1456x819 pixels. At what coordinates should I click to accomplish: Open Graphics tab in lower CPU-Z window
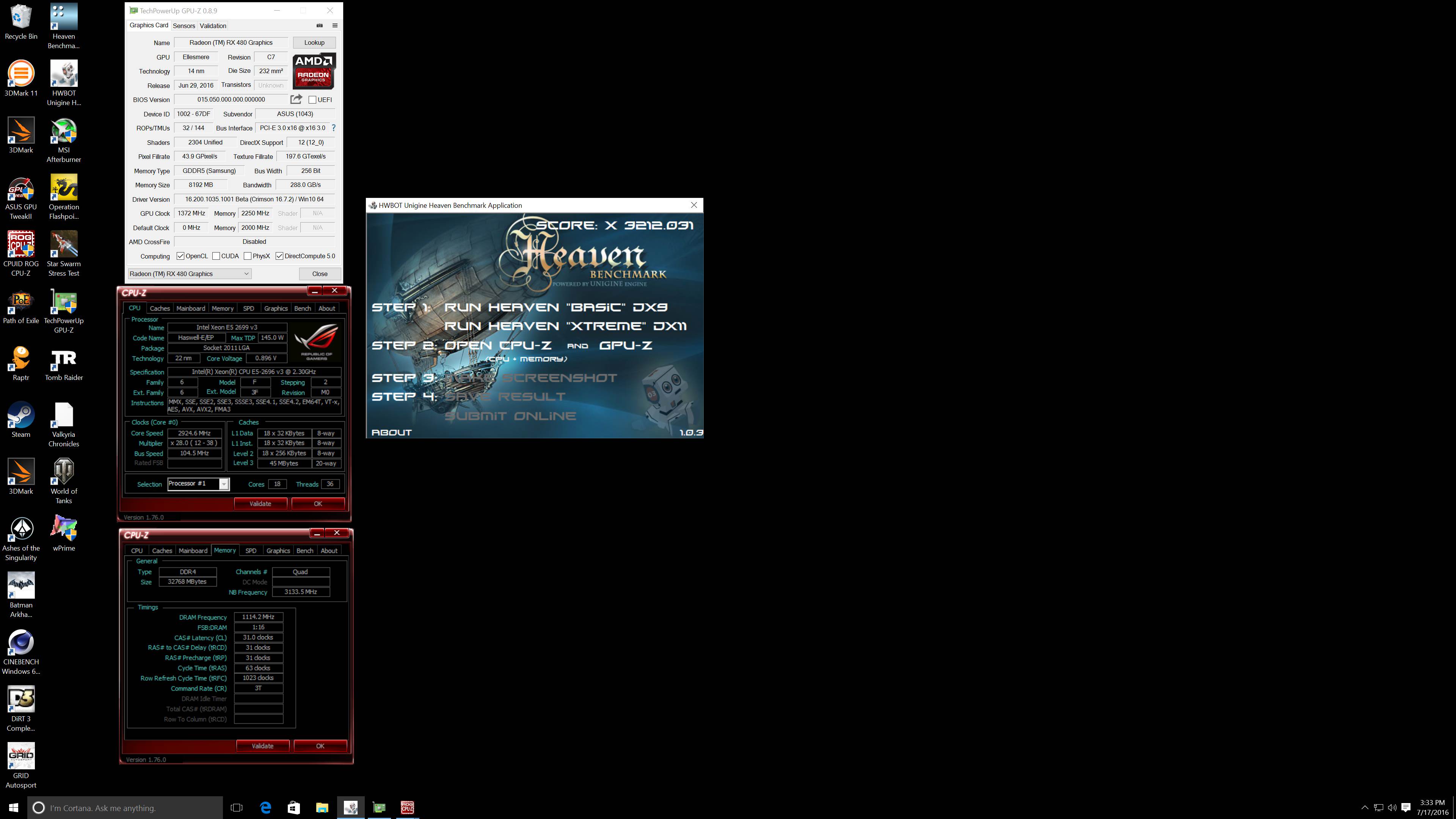(x=278, y=551)
